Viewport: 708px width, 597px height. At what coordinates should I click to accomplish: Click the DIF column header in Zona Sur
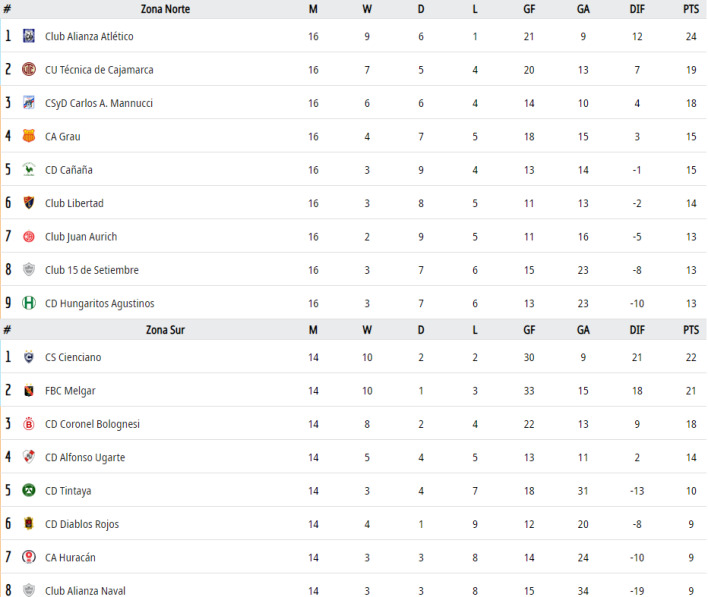pos(637,330)
